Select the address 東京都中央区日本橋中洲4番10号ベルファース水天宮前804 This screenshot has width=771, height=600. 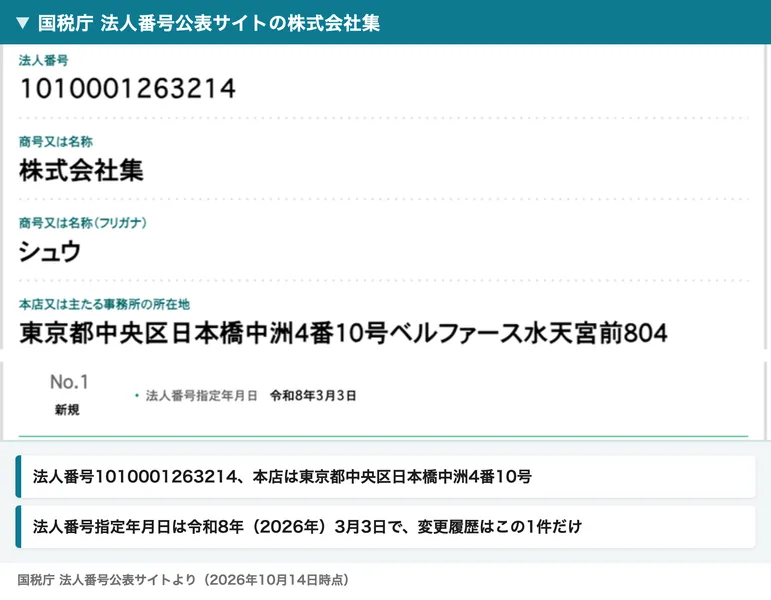coord(343,333)
